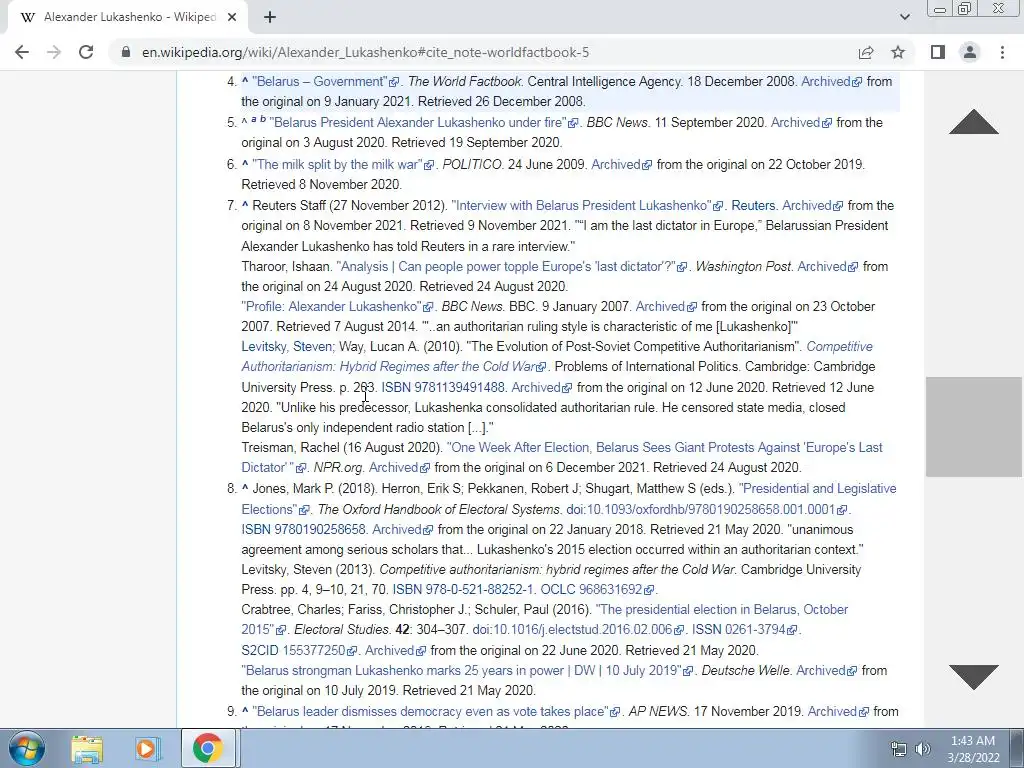The height and width of the screenshot is (768, 1024).
Task: Open Archived link after AP NEWS citation
Action: pos(839,712)
